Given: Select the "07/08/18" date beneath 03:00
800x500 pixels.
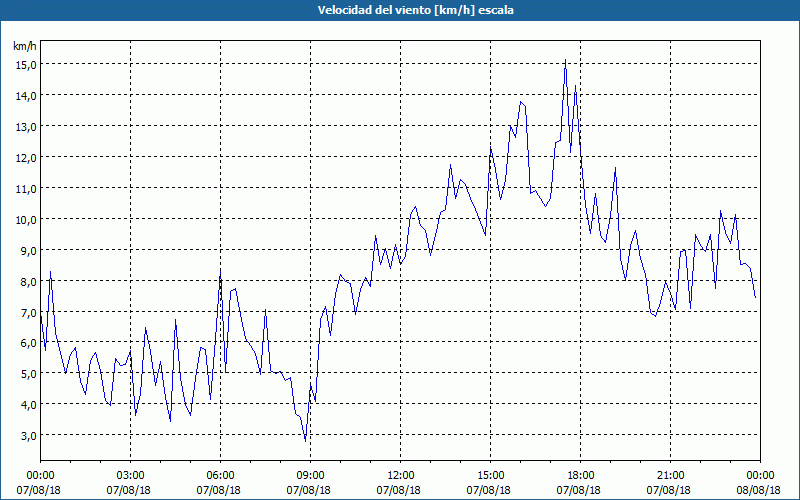Looking at the screenshot, I should tap(129, 490).
